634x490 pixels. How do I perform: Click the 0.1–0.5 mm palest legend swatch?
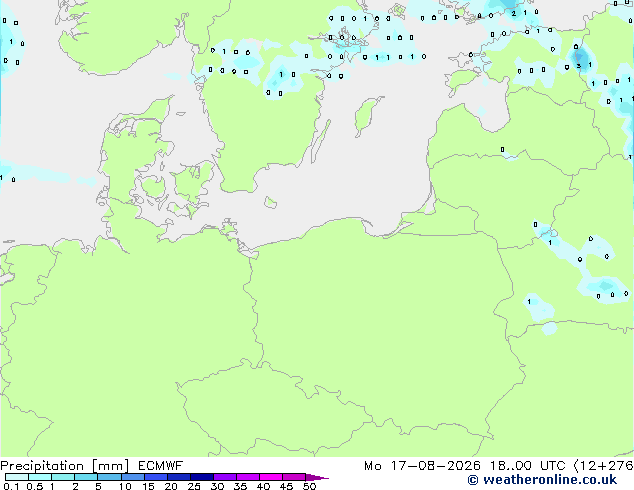17,477
